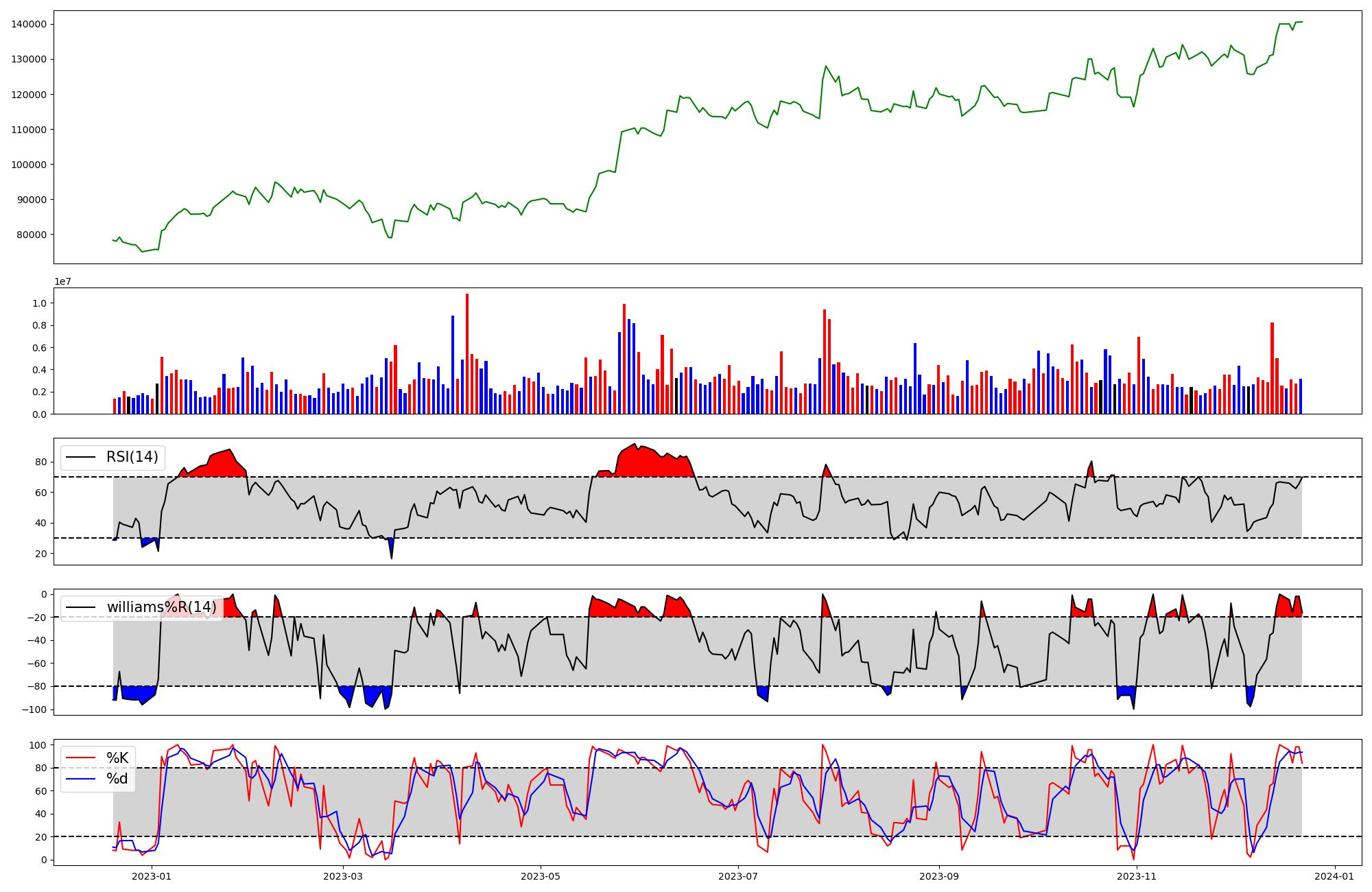This screenshot has width=1372, height=892.
Task: Click the -100 label on Williams axis
Action: [34, 709]
